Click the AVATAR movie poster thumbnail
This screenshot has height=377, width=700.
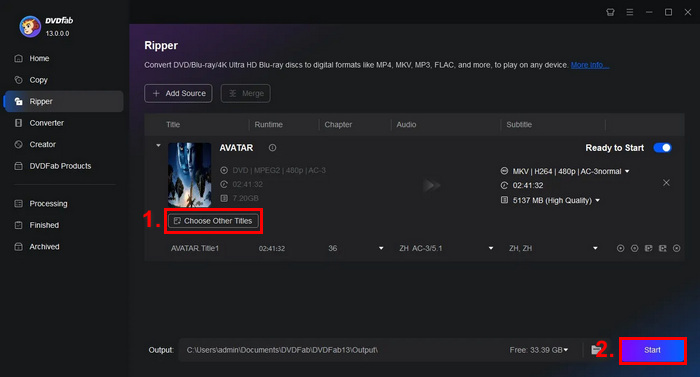tap(190, 175)
